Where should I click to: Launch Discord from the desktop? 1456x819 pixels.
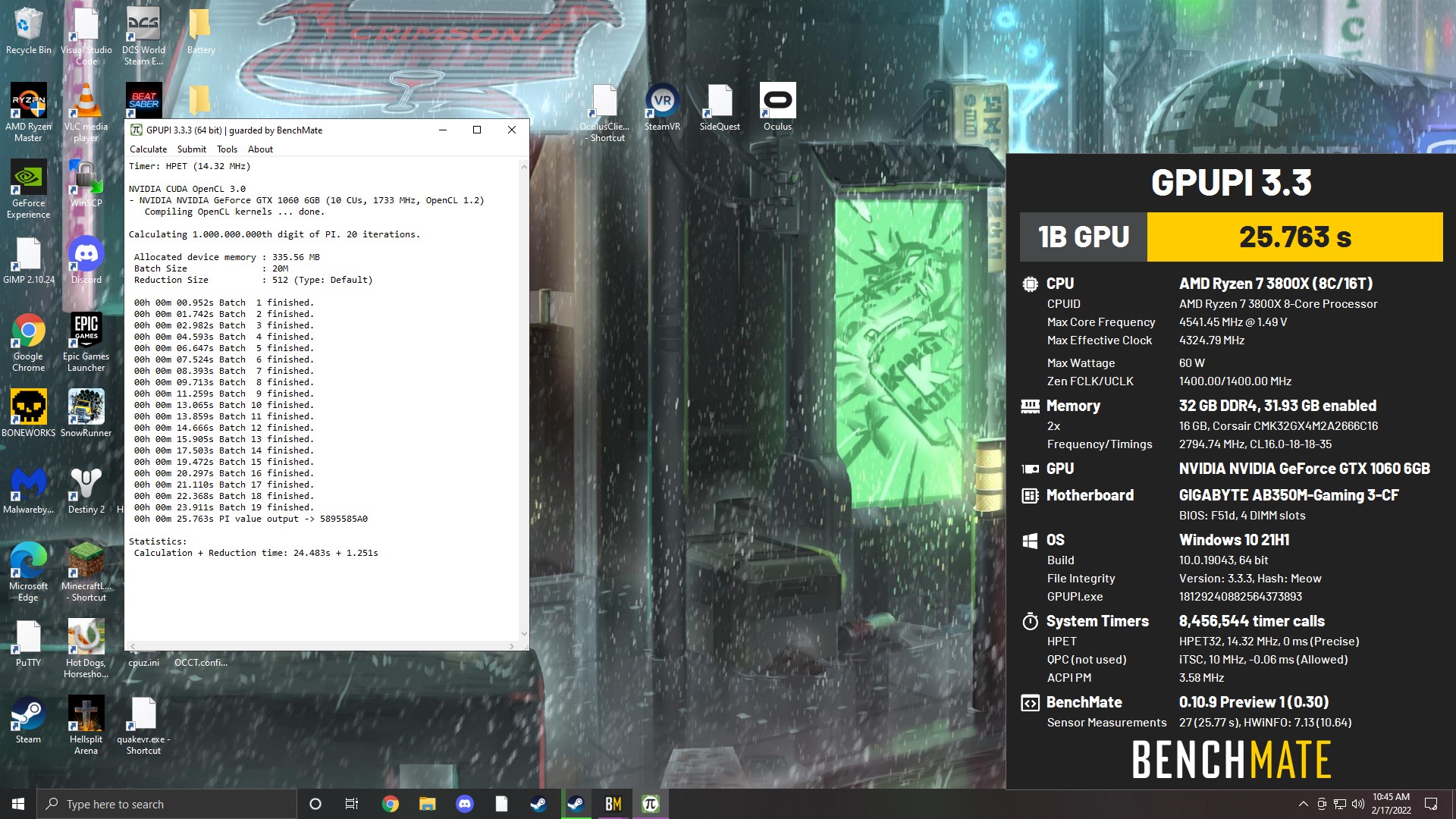pyautogui.click(x=86, y=259)
